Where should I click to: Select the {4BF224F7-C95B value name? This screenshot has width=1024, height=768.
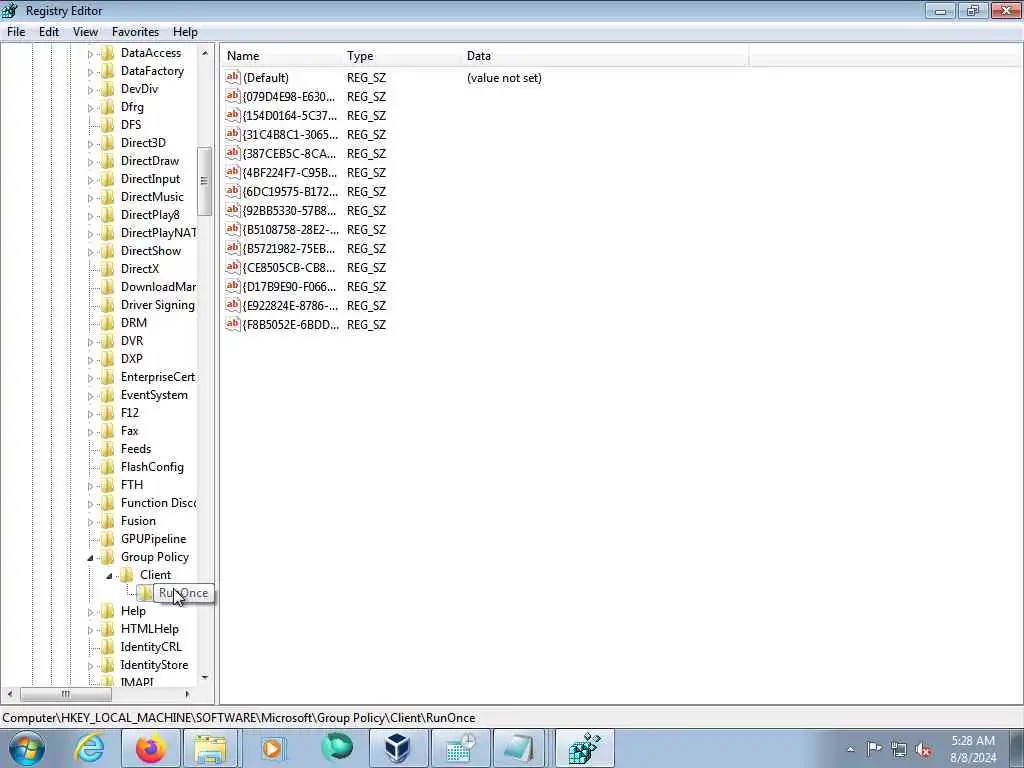tap(290, 172)
